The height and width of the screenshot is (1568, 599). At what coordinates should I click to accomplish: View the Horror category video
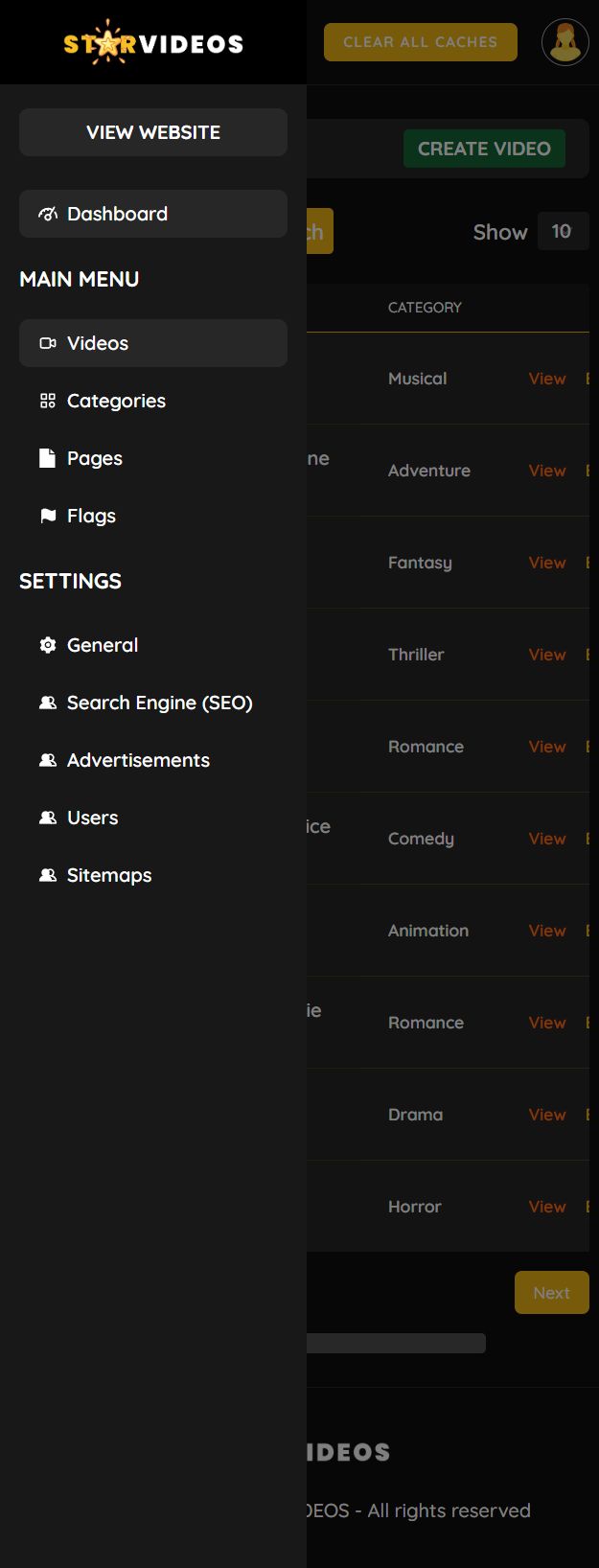tap(547, 1207)
